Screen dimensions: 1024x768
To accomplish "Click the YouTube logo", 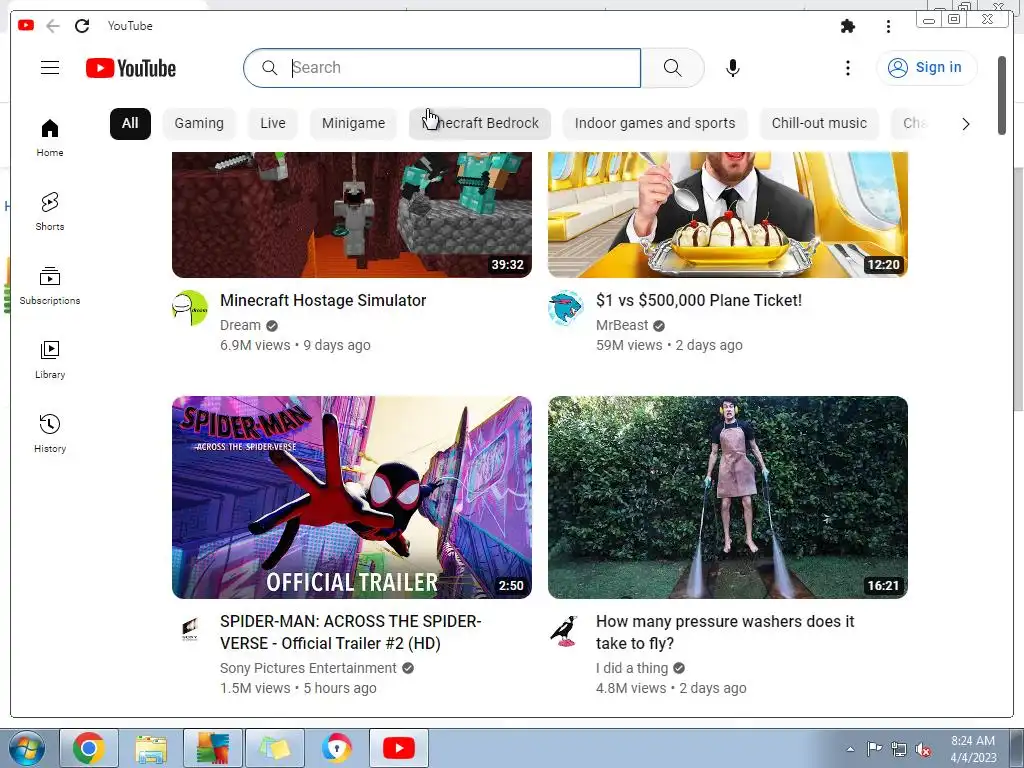I will coord(131,68).
